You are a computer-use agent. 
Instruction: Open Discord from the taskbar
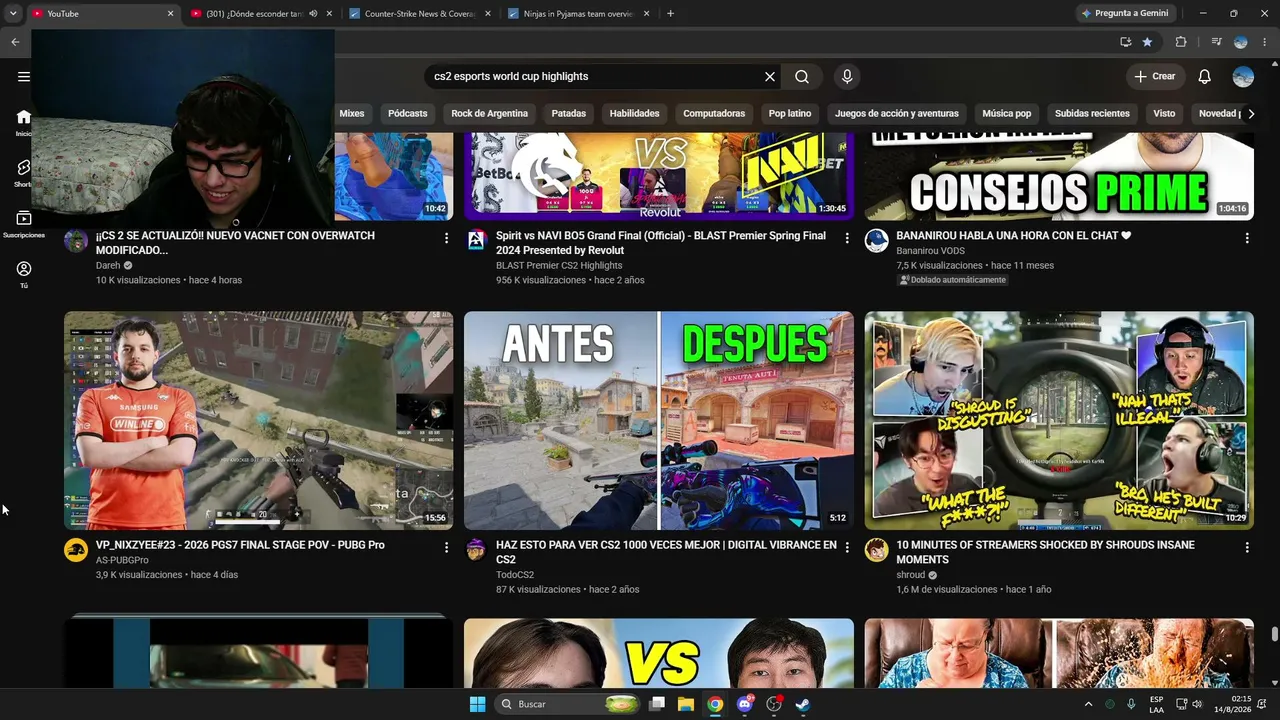pyautogui.click(x=744, y=704)
